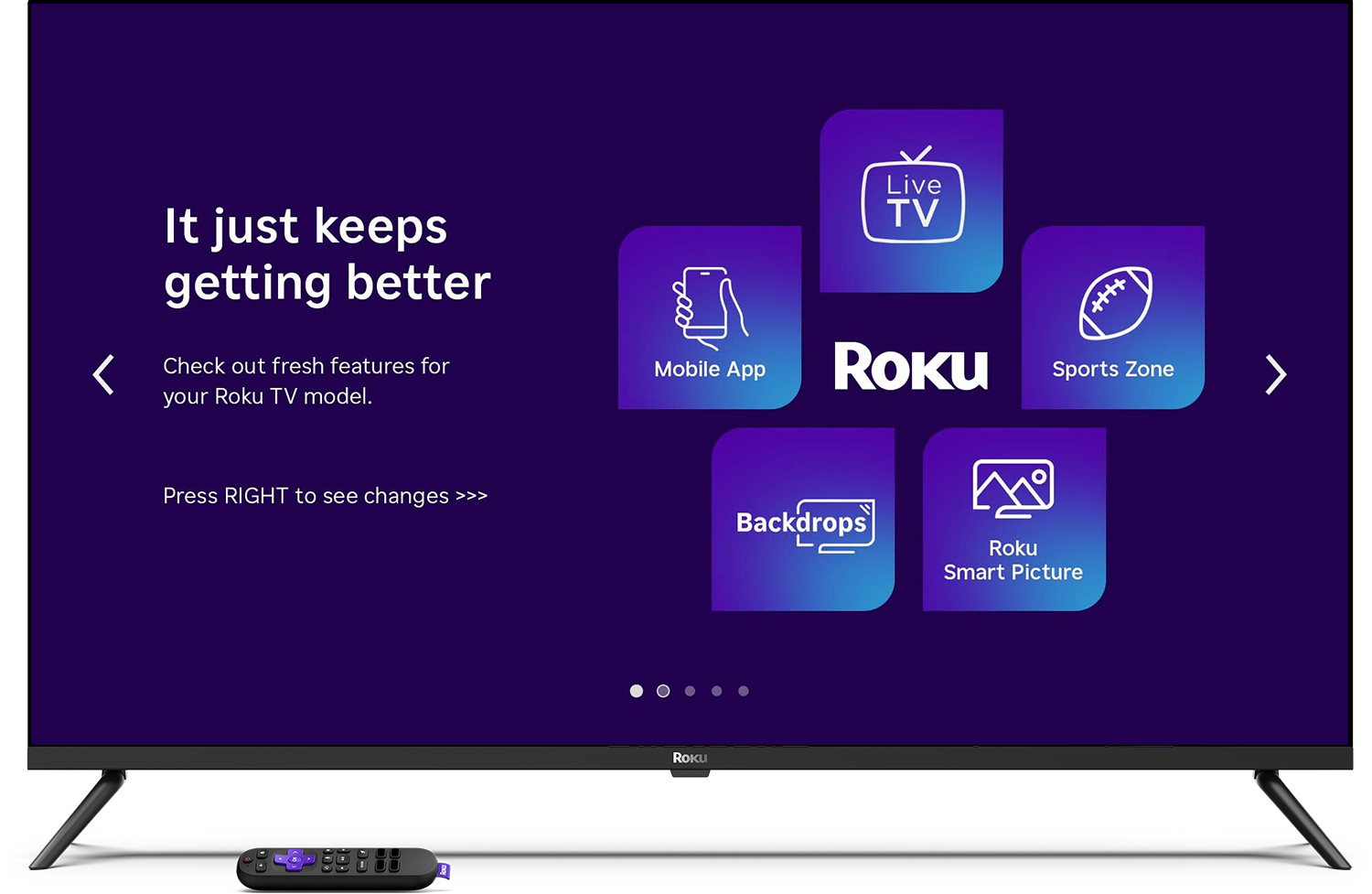1372x894 pixels.
Task: Select the second carousel page dot
Action: pos(663,691)
